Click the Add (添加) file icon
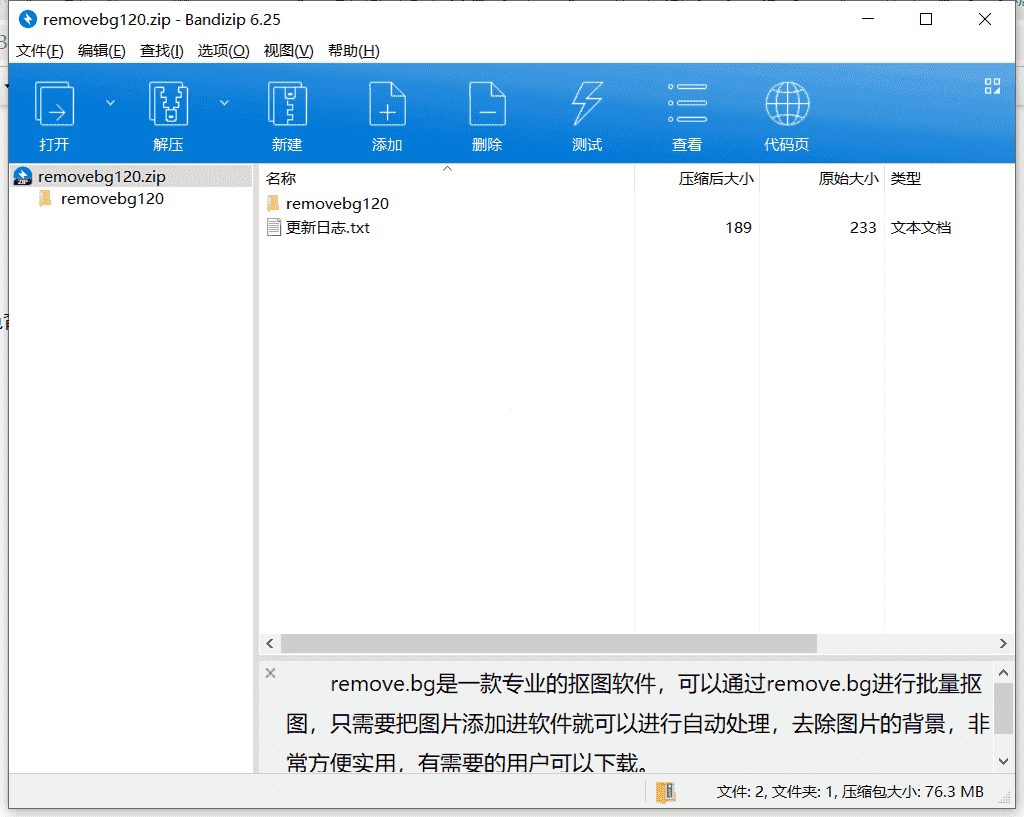The image size is (1024, 817). point(387,104)
